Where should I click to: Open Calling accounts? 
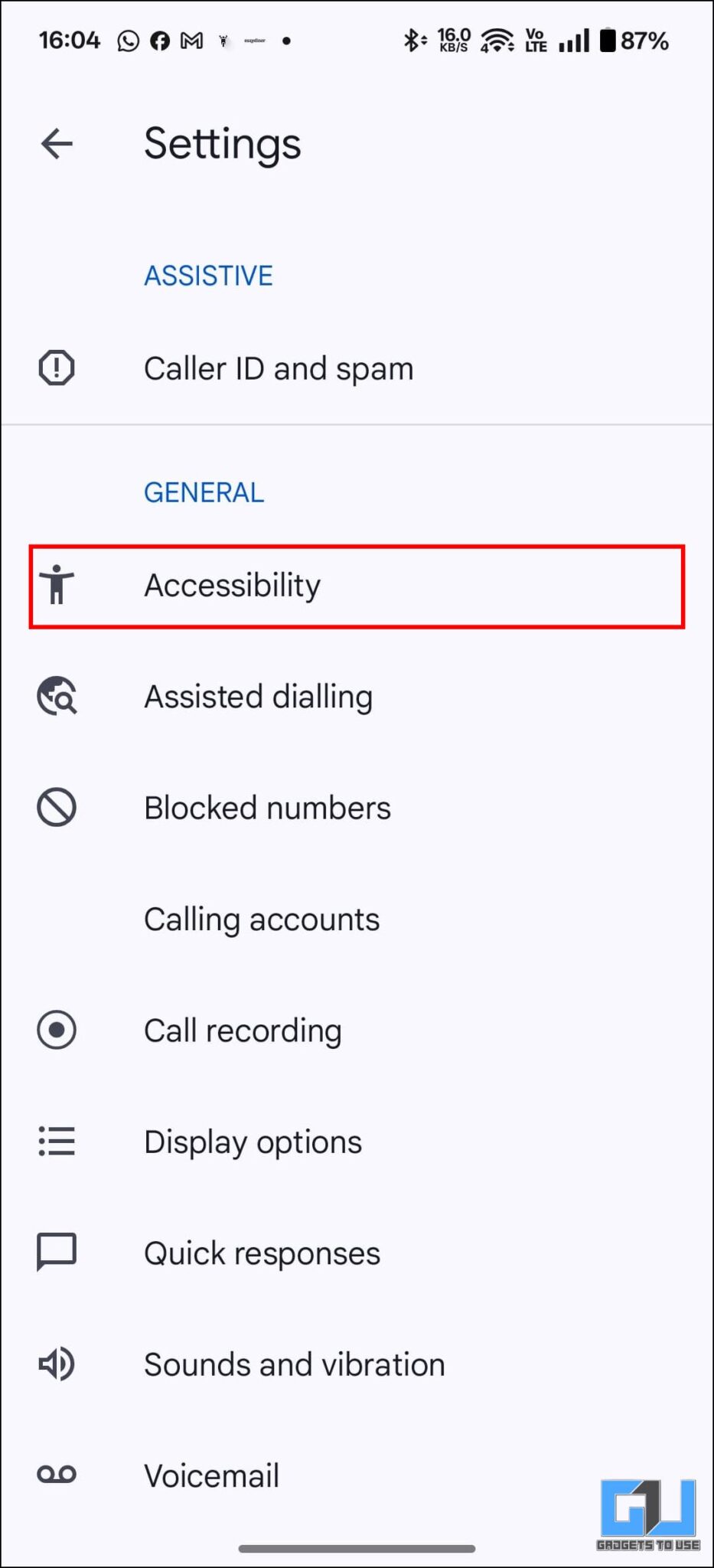click(x=261, y=919)
